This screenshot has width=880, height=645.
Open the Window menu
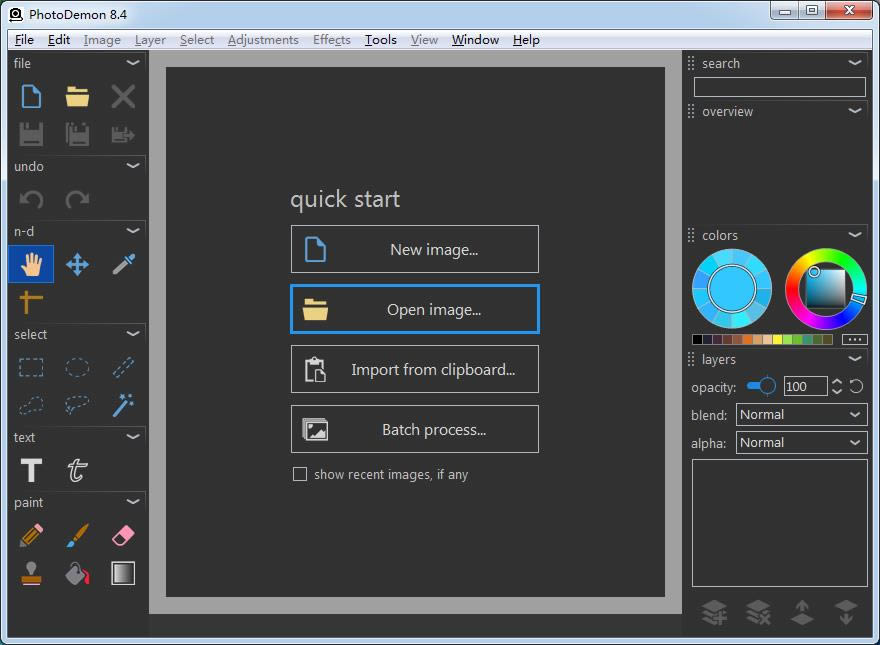click(475, 40)
